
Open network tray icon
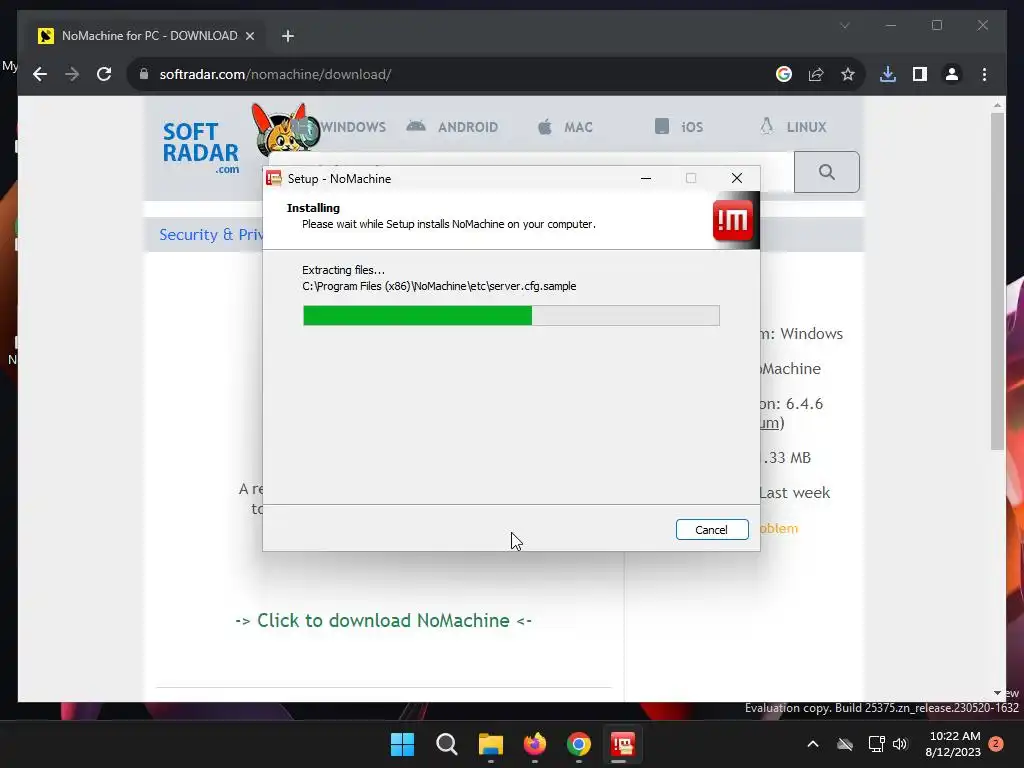[876, 744]
